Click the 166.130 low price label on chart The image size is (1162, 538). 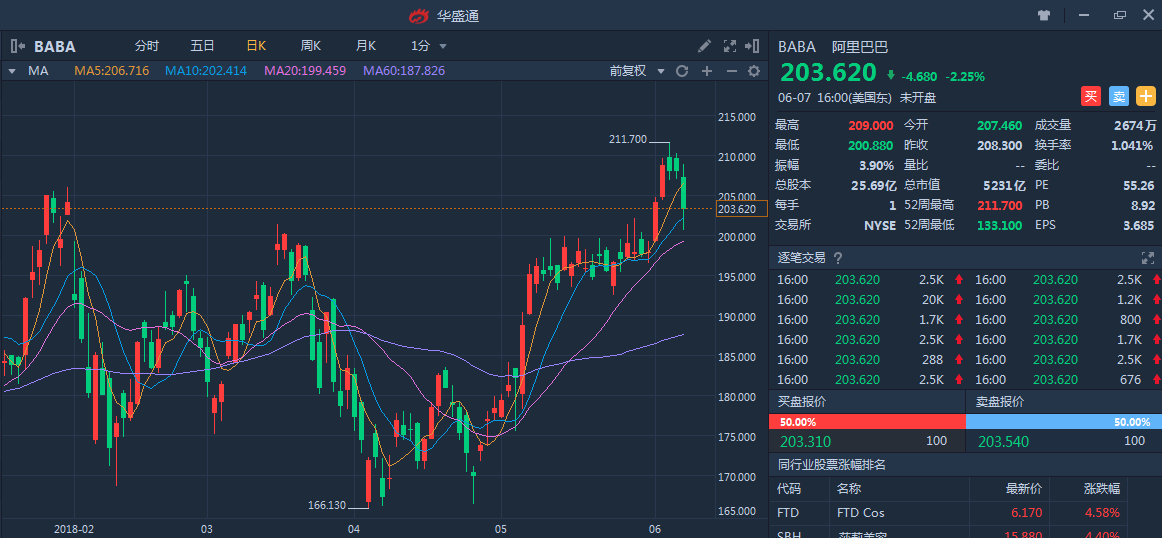(327, 505)
